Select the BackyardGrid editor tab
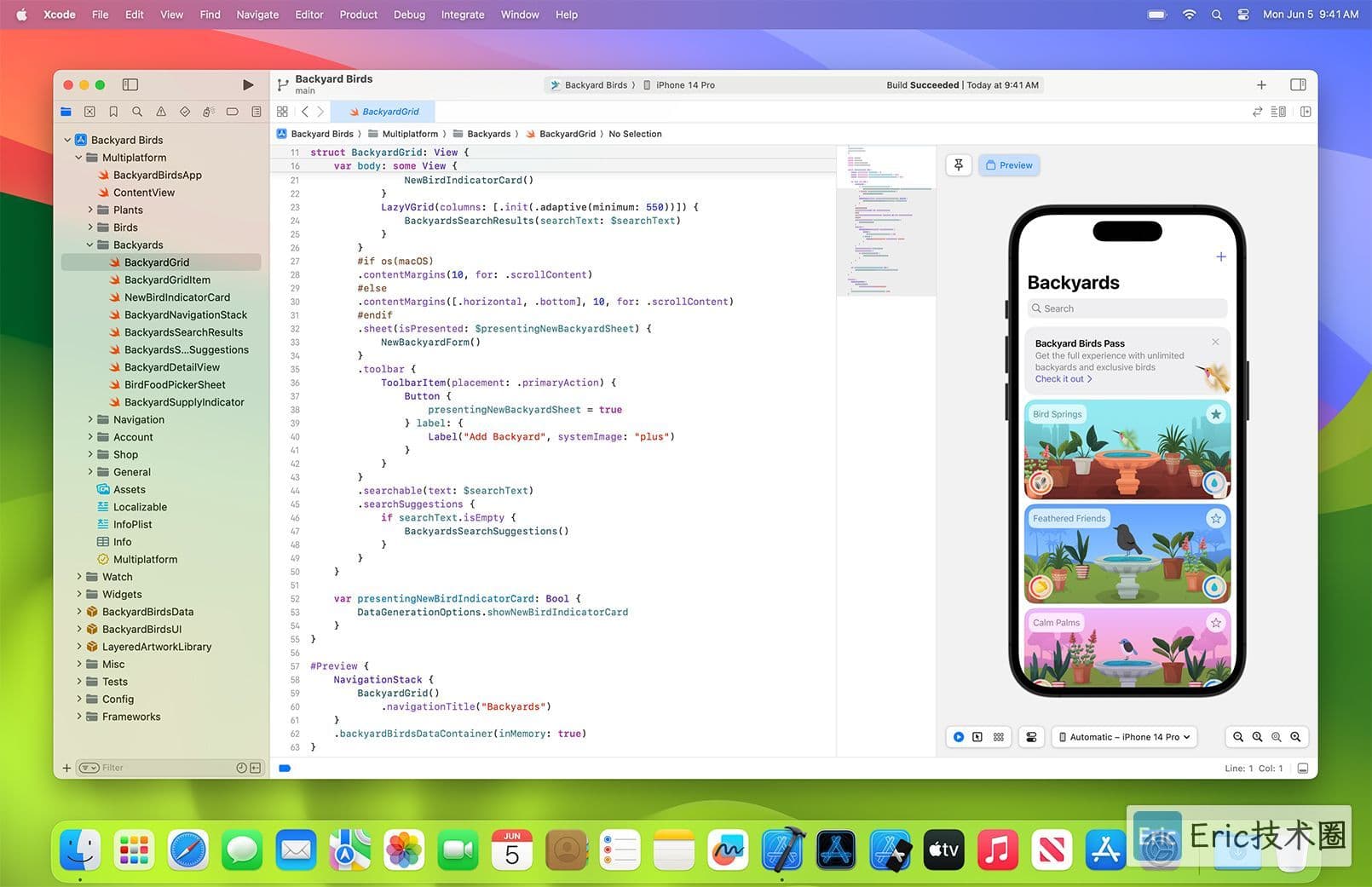This screenshot has height=887, width=1372. tap(384, 112)
